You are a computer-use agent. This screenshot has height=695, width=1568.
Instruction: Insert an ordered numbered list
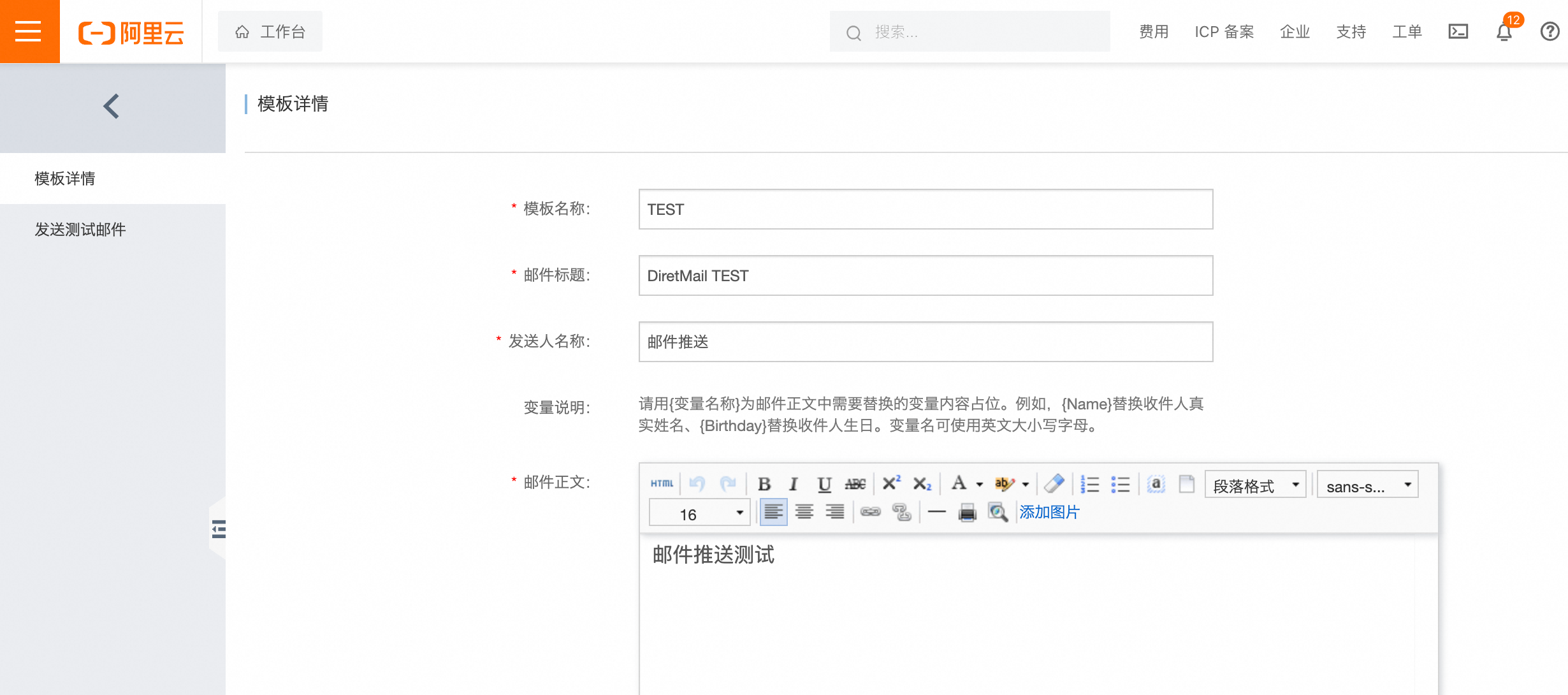point(1089,485)
